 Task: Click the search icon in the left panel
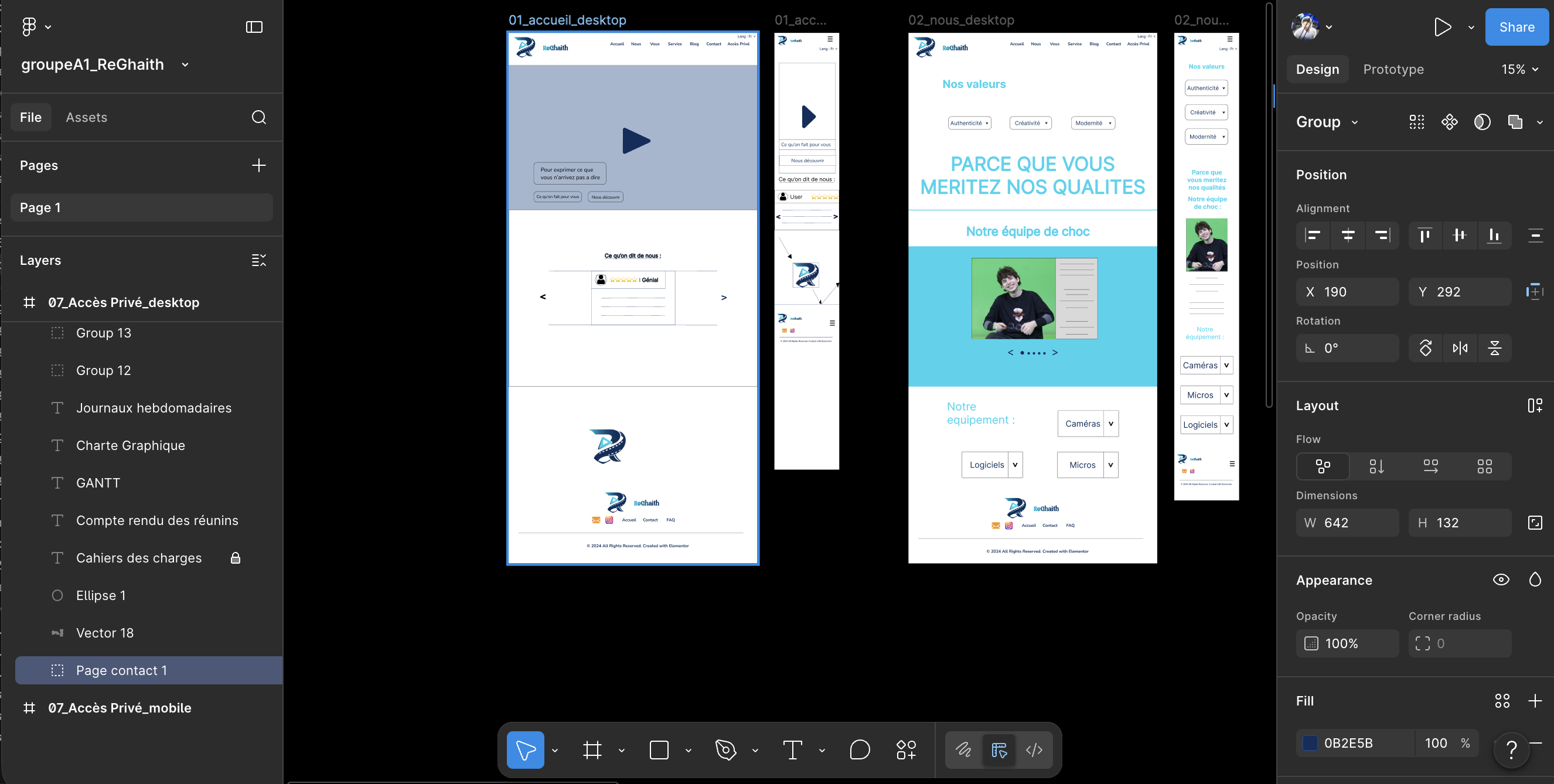pos(259,117)
